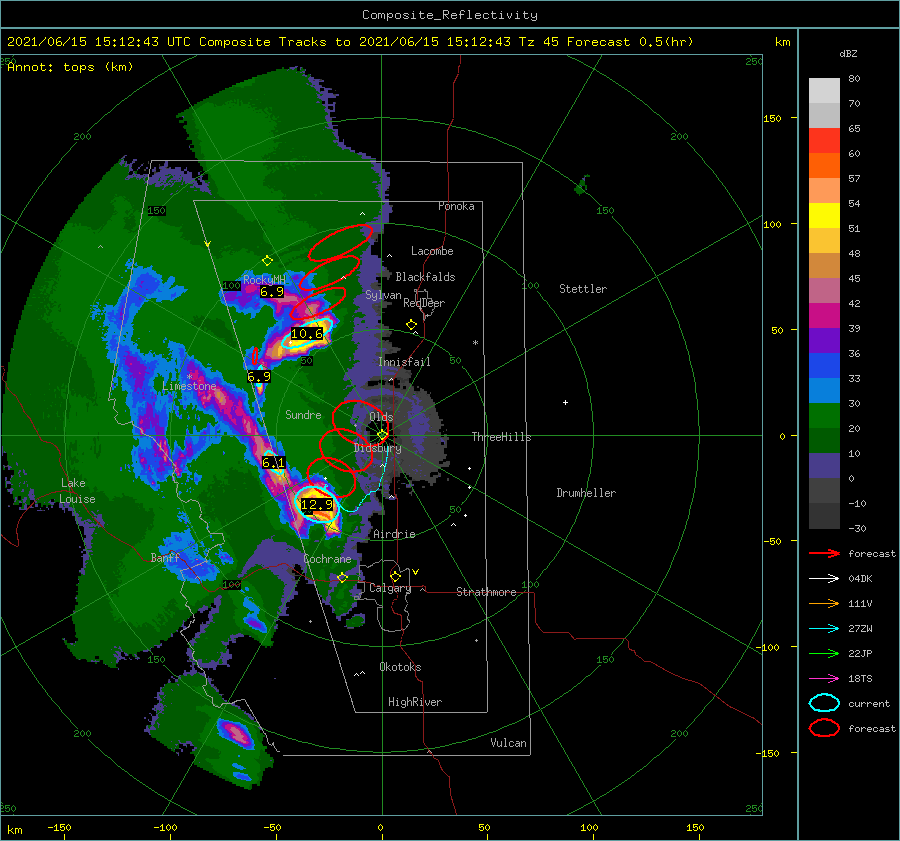Click the white 04DK arrow in legend
The height and width of the screenshot is (841, 900).
click(824, 578)
